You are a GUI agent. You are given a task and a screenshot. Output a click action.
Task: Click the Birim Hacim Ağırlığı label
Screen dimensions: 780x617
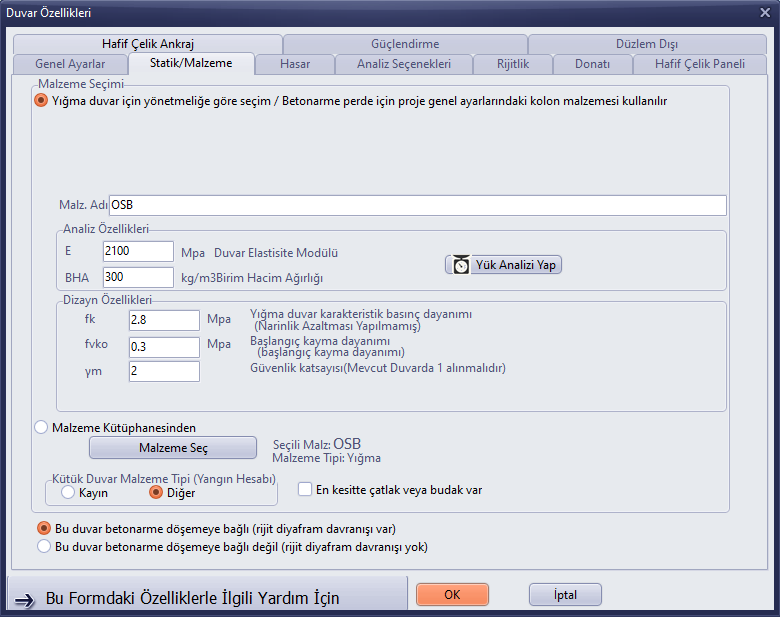pyautogui.click(x=269, y=278)
